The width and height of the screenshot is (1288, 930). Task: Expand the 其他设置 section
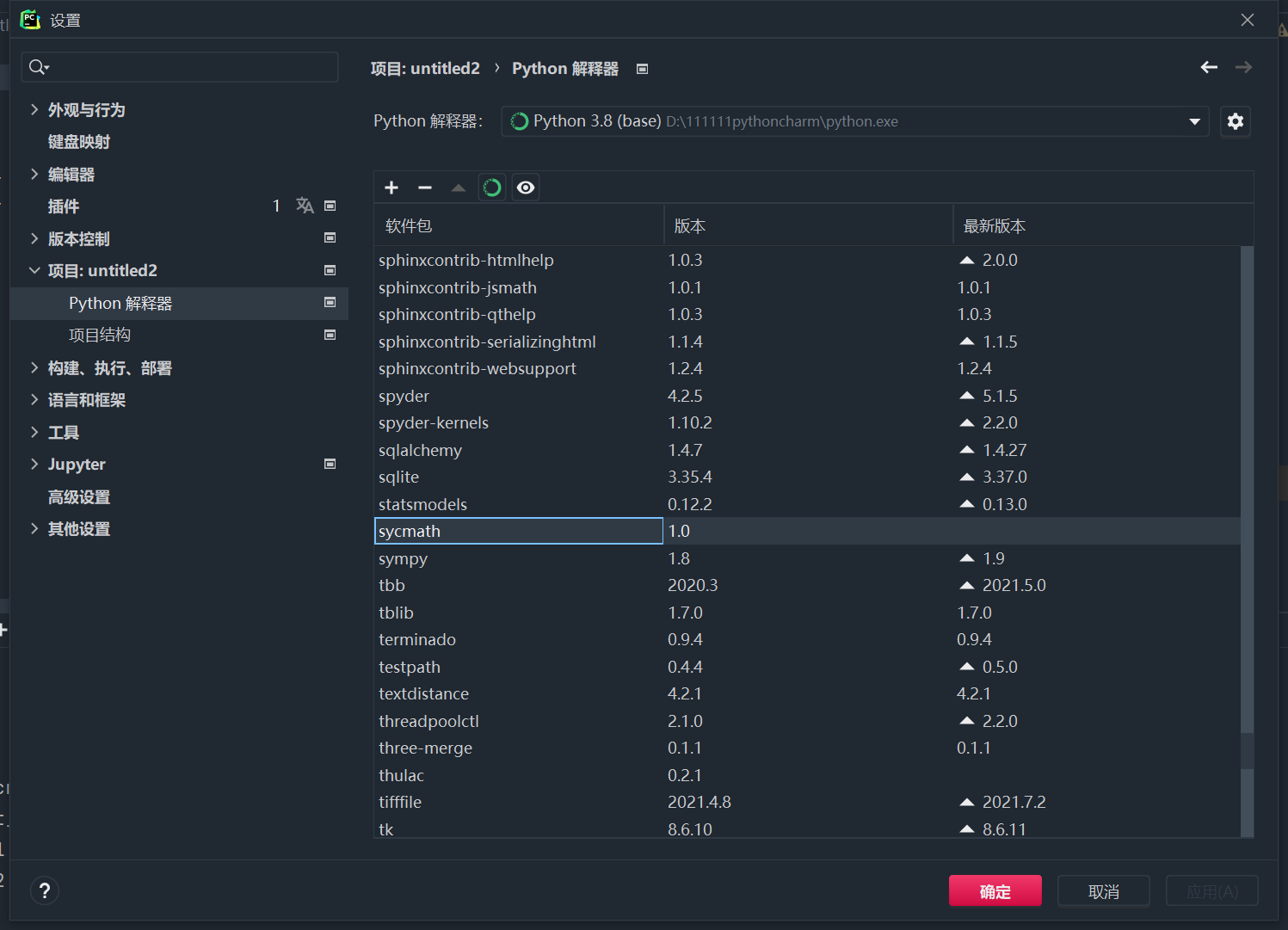click(34, 528)
